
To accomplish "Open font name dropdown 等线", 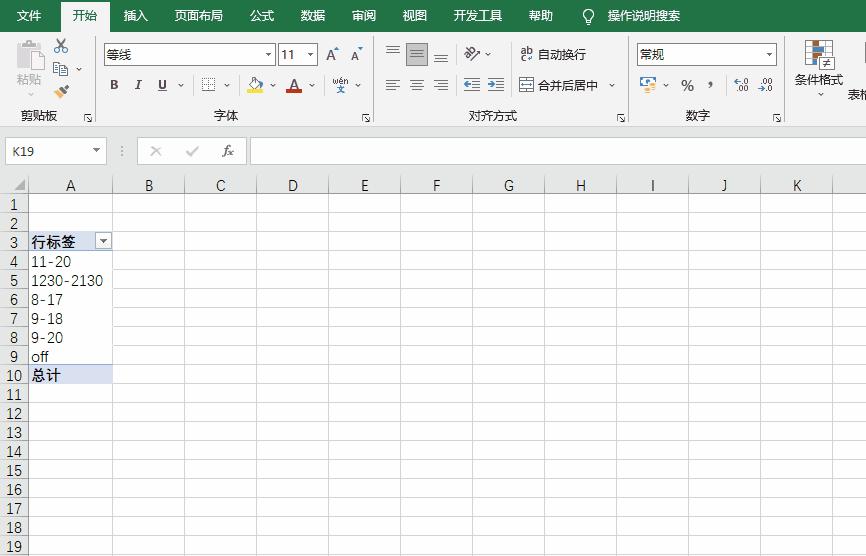I will pyautogui.click(x=268, y=55).
